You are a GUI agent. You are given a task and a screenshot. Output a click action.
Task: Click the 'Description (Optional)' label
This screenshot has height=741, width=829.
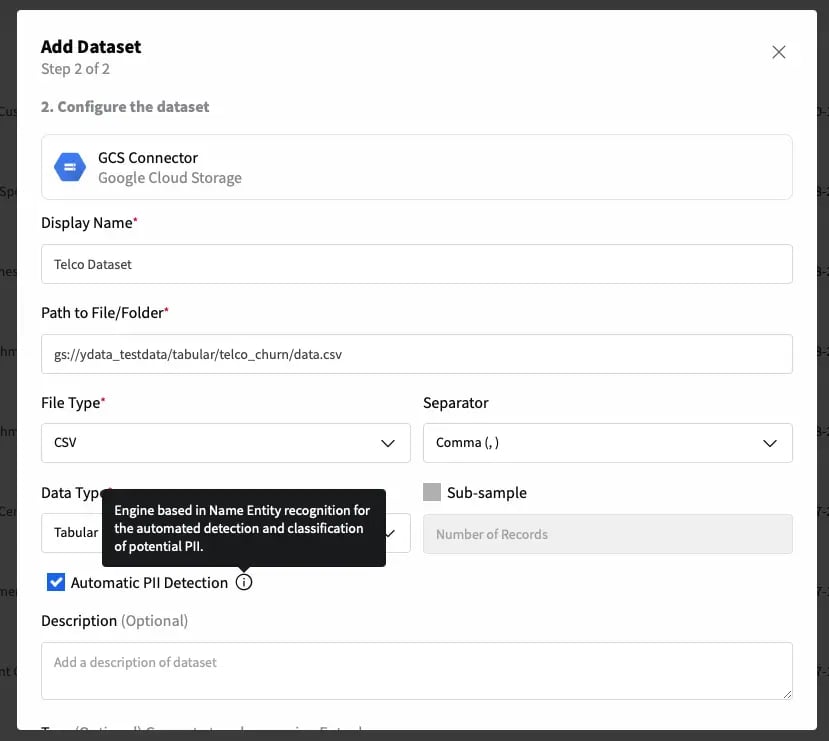pyautogui.click(x=115, y=620)
